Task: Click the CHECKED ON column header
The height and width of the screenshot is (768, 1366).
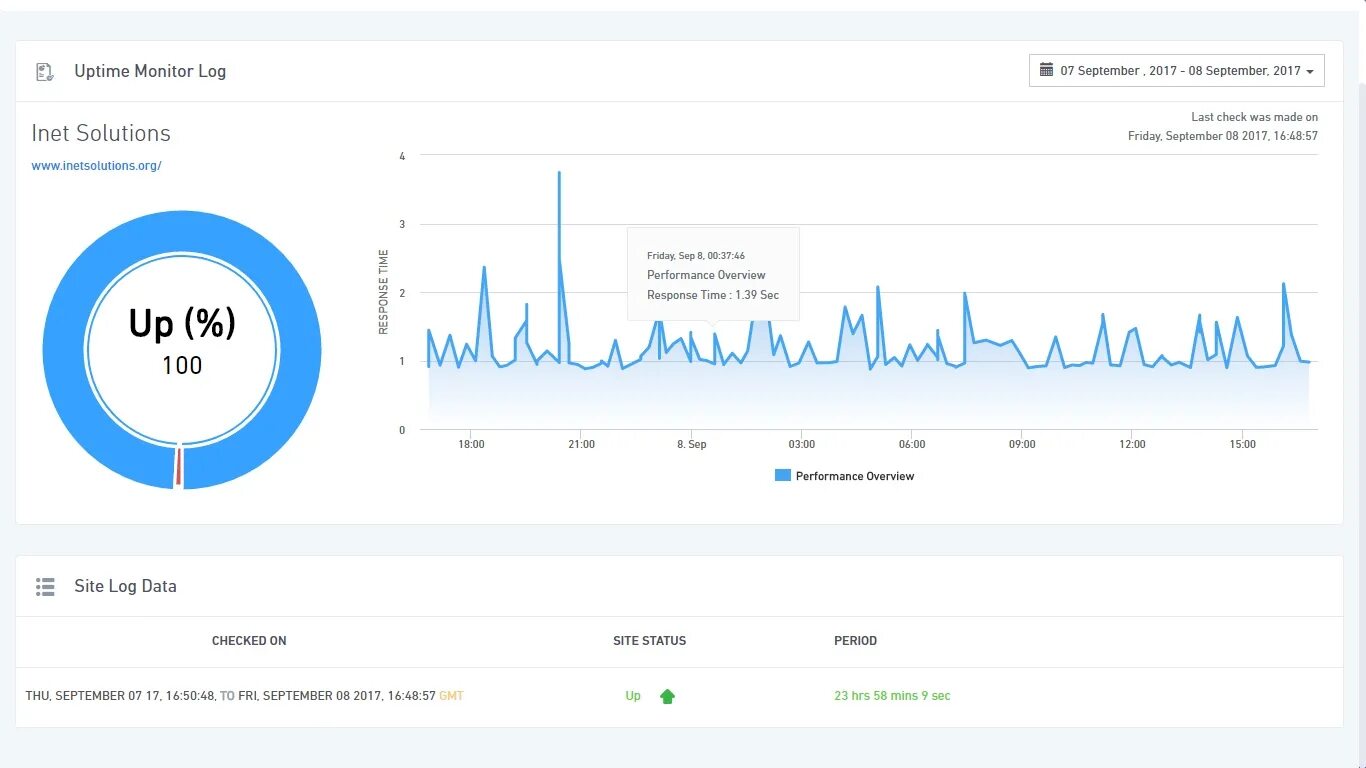Action: click(x=249, y=641)
